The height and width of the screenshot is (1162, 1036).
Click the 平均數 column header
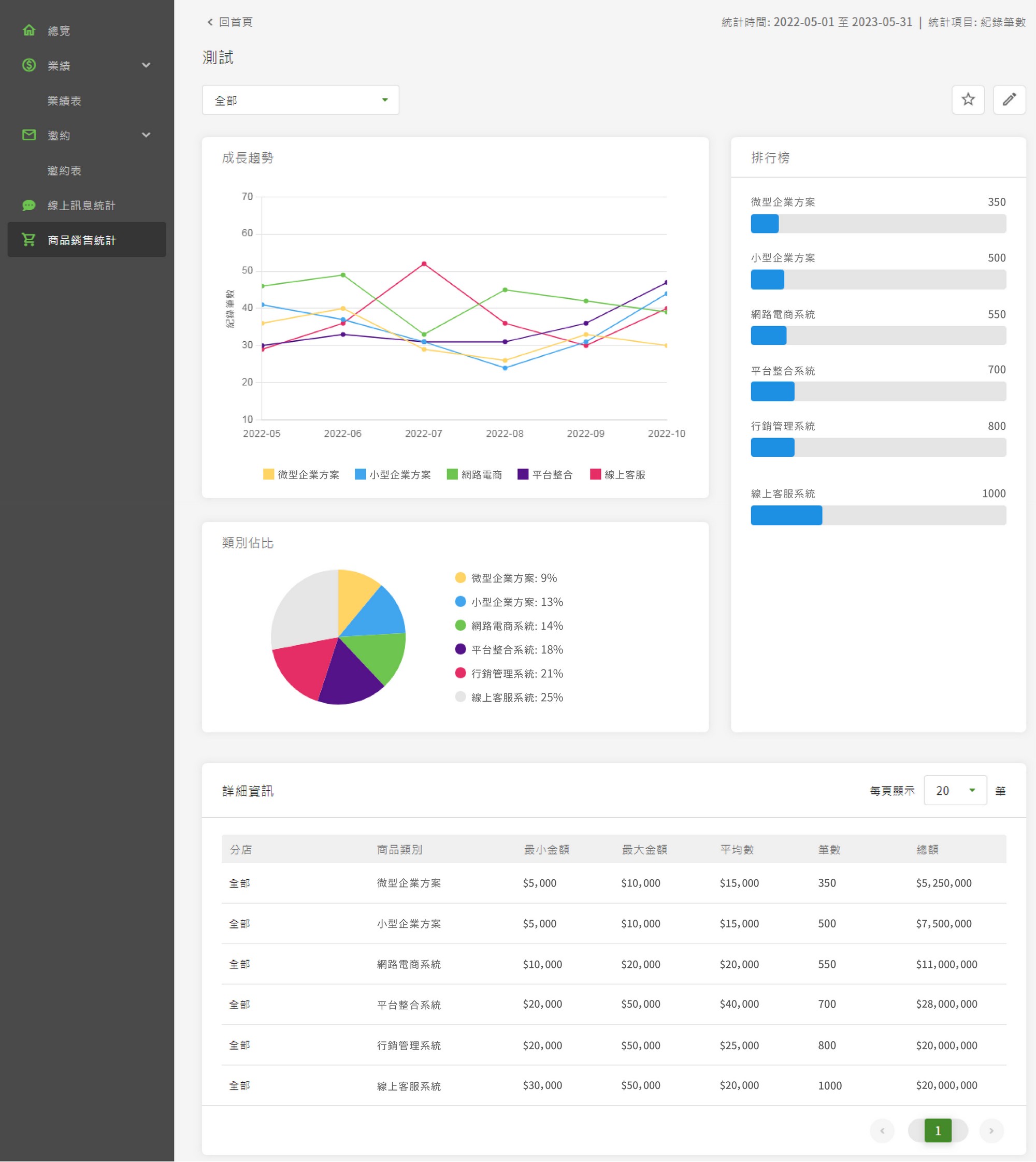[737, 849]
